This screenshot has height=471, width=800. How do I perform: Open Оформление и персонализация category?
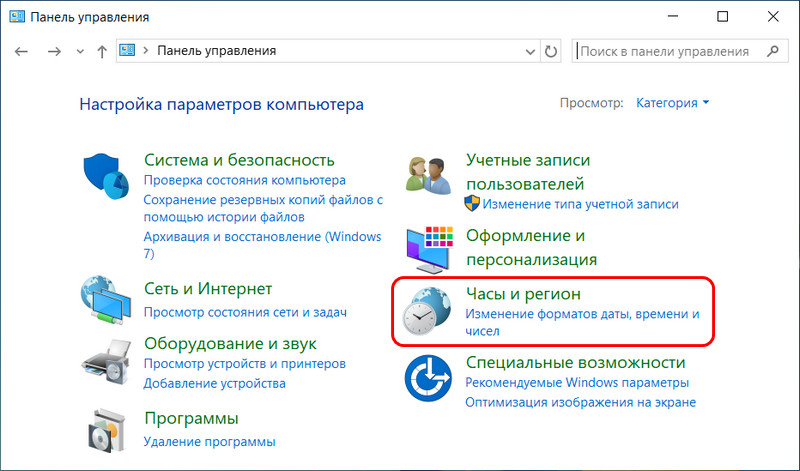point(531,247)
